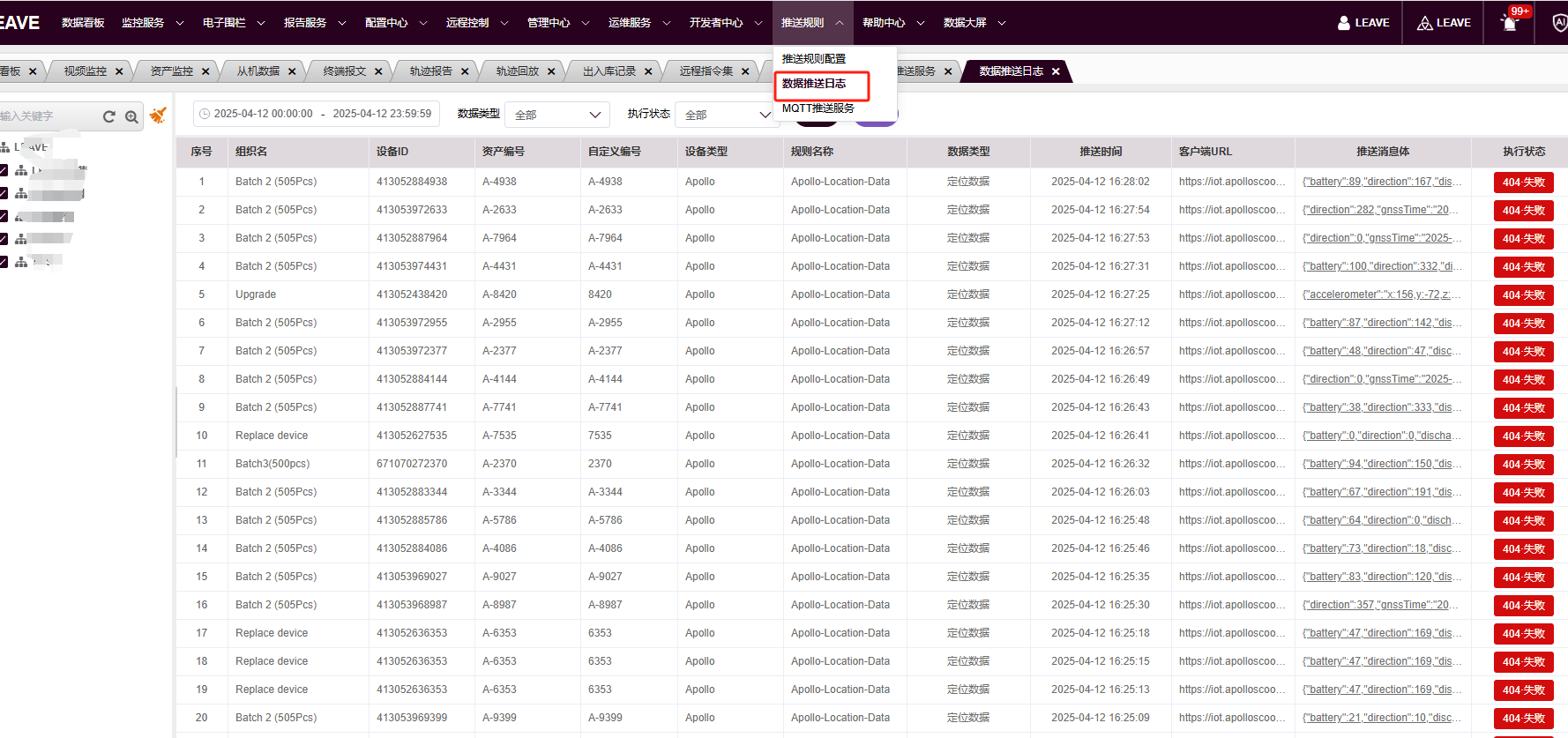
Task: Click the user profile icon next to LEAVE
Action: click(1344, 23)
